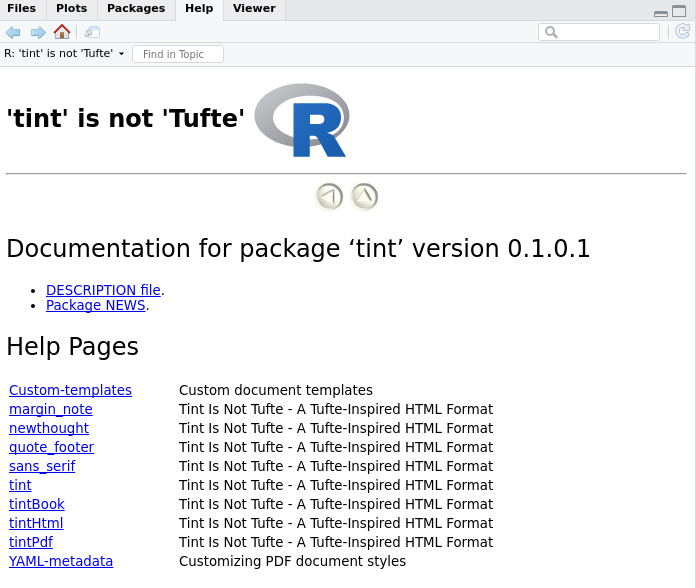The image size is (696, 588).
Task: Open the tintBook help page
Action: (37, 504)
